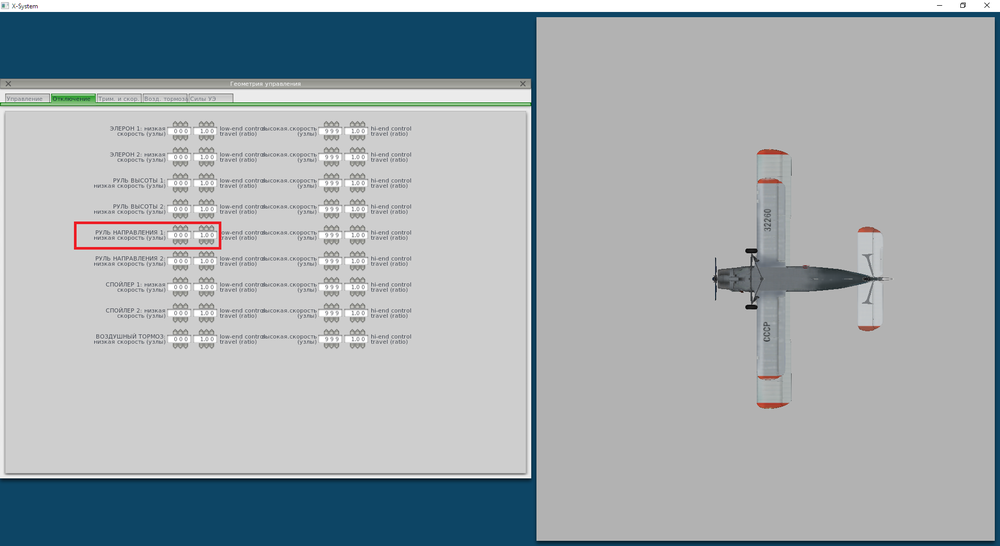
Task: Select the active Отключение tab
Action: [x=73, y=98]
